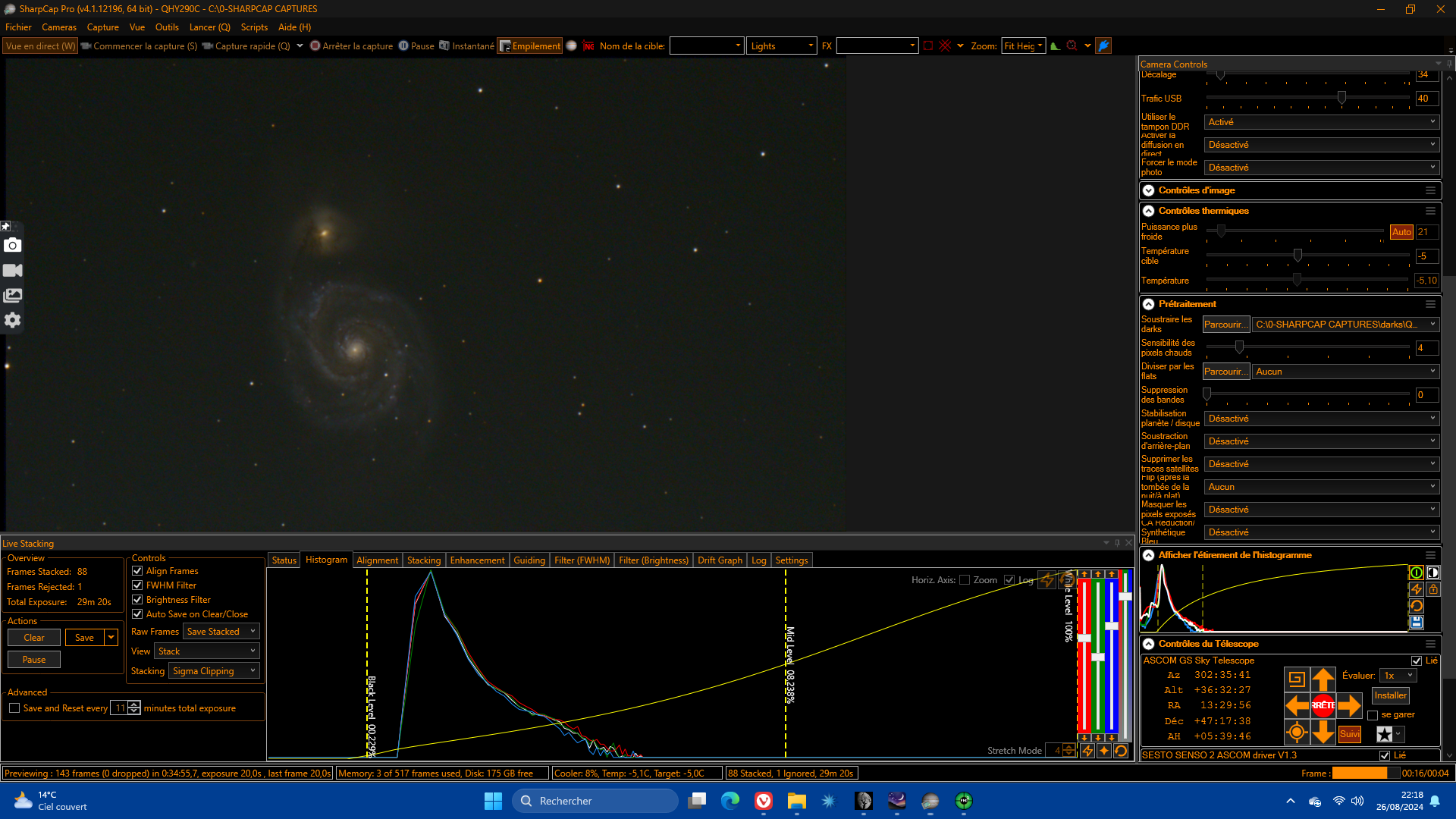Open the settings gear in left sidebar

click(x=12, y=320)
